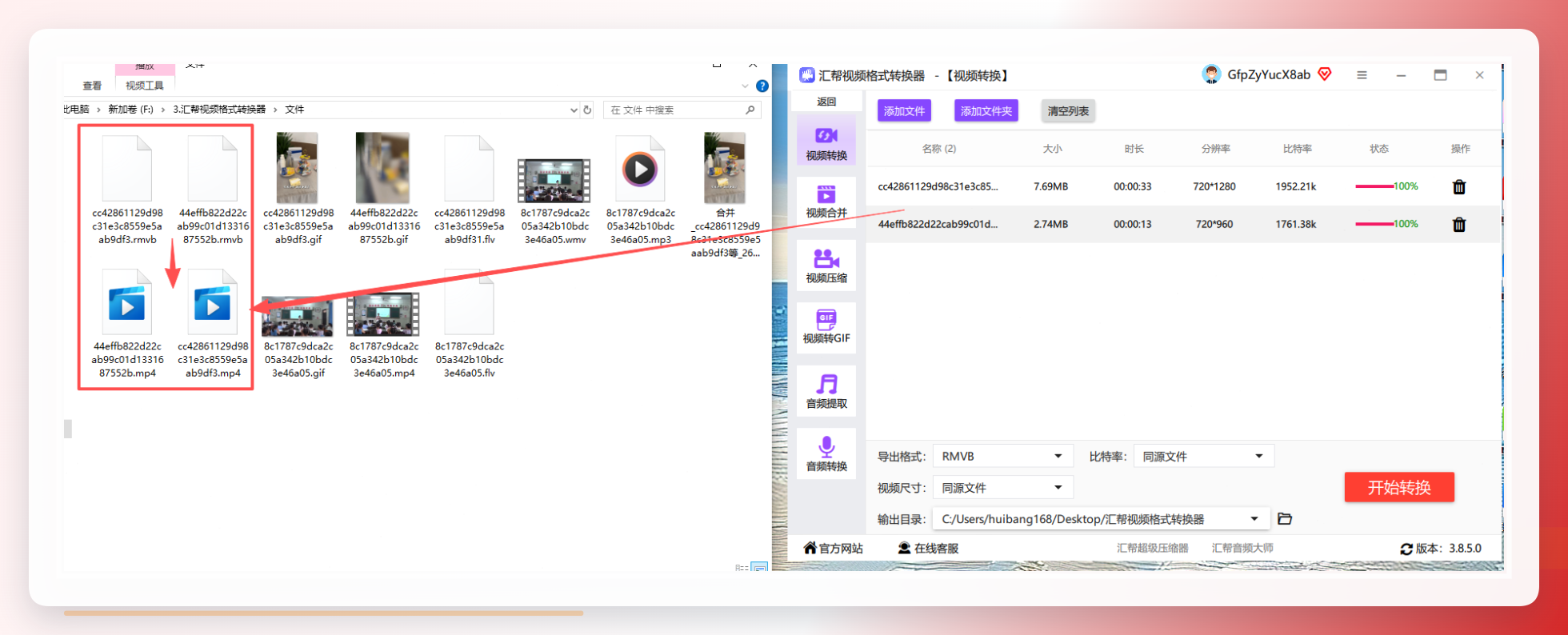
Task: Click the version refresh icon beside 版本
Action: (x=1406, y=549)
